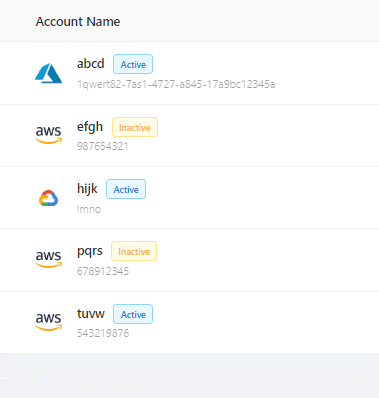
Task: Open the pqrs account name
Action: (x=90, y=251)
